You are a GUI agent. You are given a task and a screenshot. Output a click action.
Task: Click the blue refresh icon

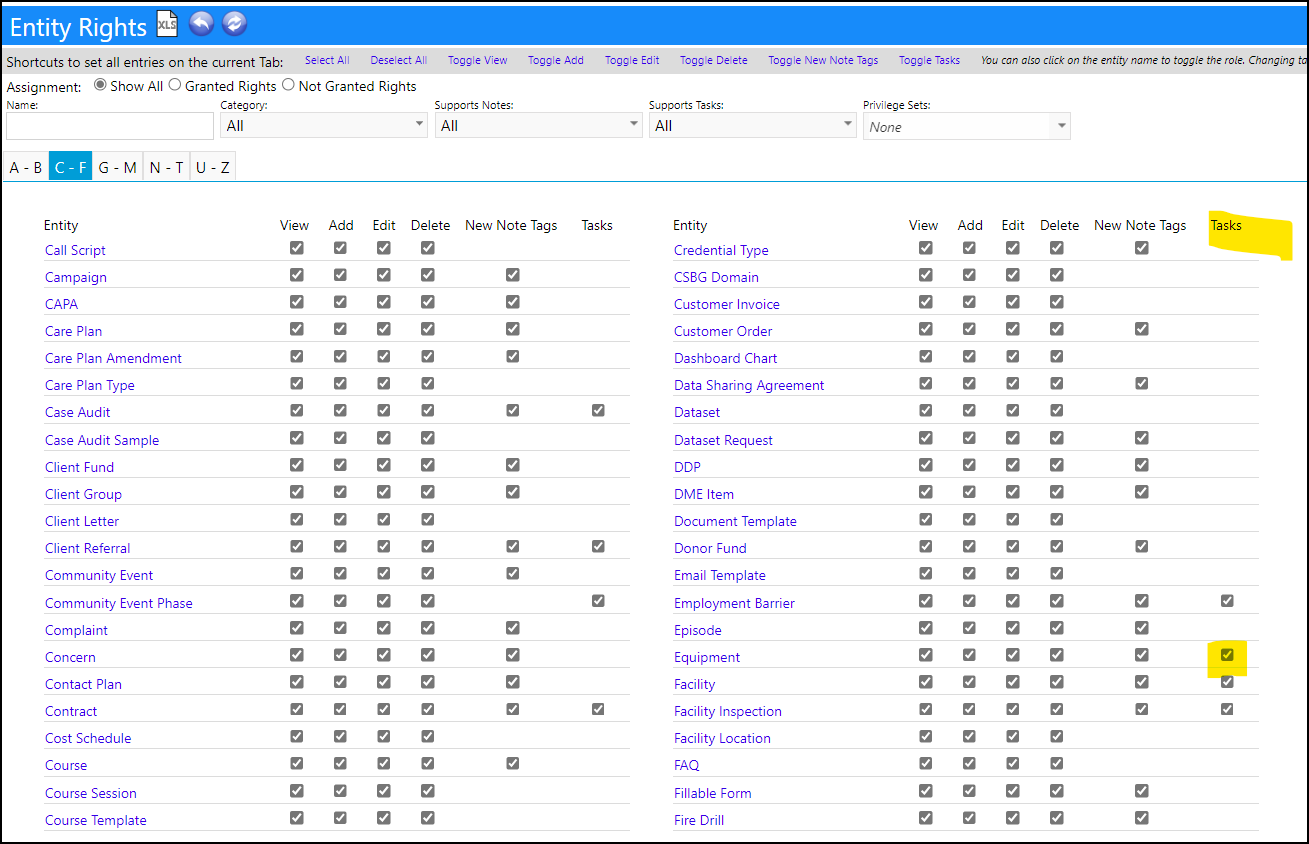[x=235, y=24]
